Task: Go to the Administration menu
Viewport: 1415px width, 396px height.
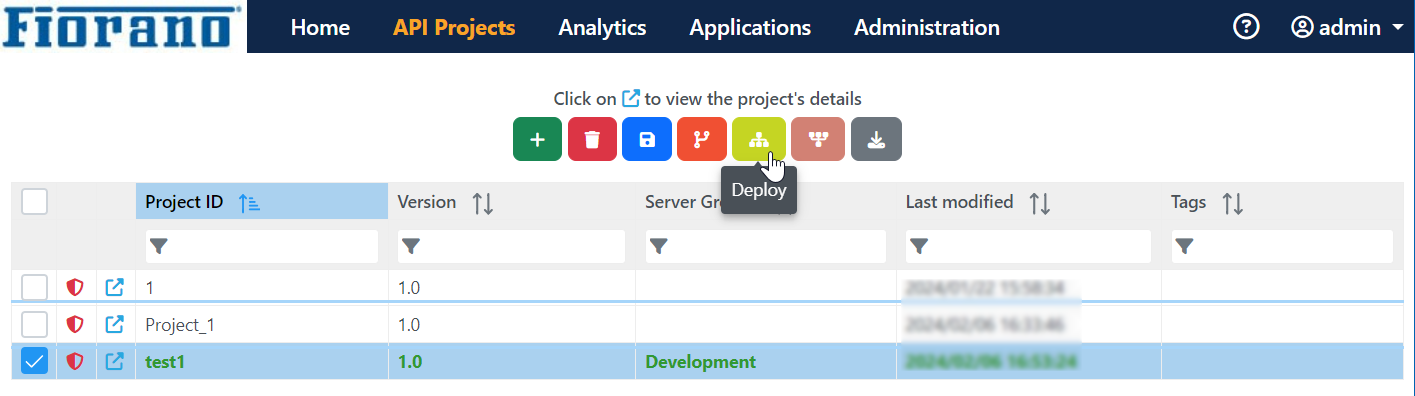Action: [x=927, y=27]
